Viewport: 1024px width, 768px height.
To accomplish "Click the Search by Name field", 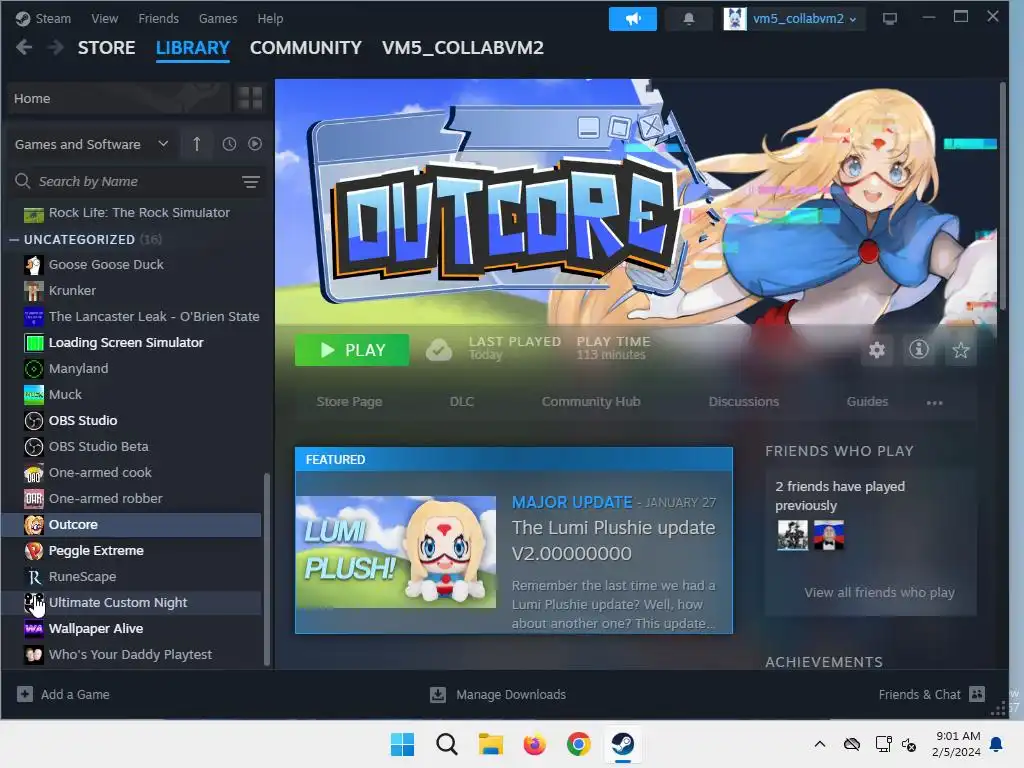I will [137, 182].
